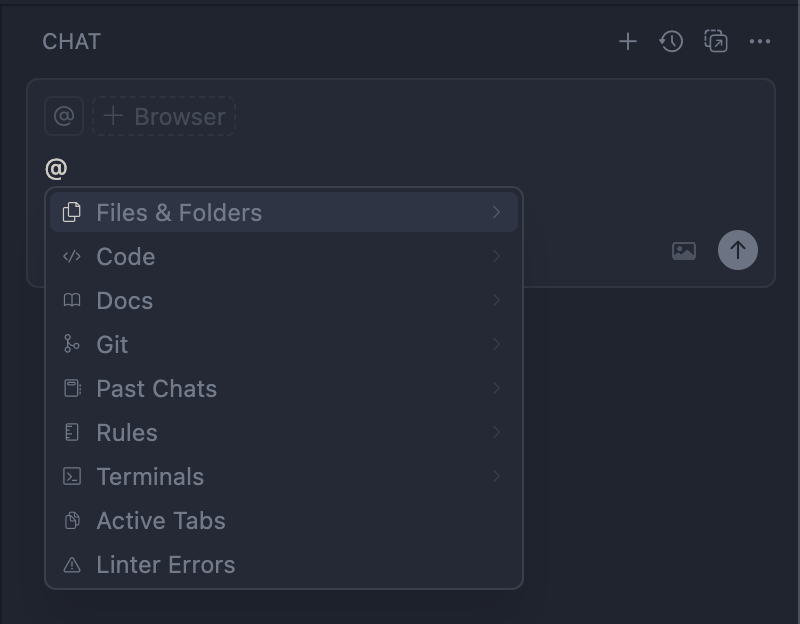This screenshot has width=800, height=624.
Task: Select Past Chats from the mention menu
Action: click(157, 388)
